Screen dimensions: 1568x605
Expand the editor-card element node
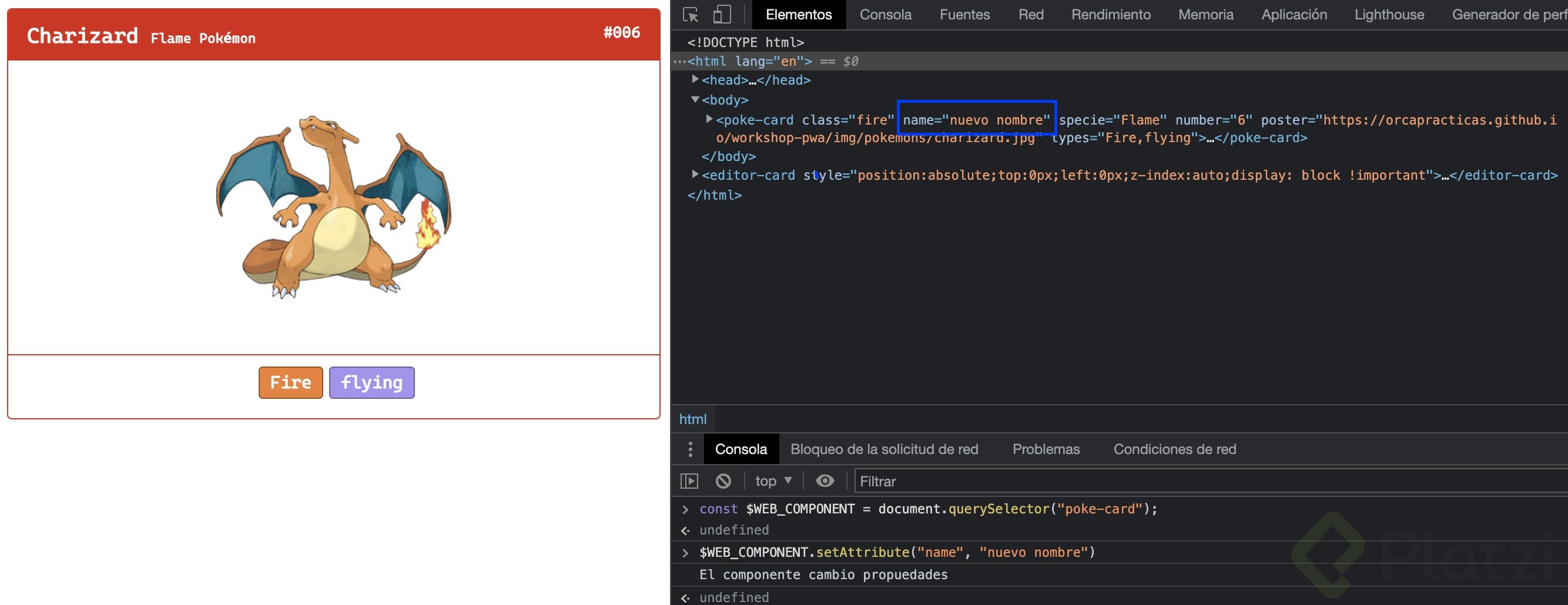click(695, 174)
